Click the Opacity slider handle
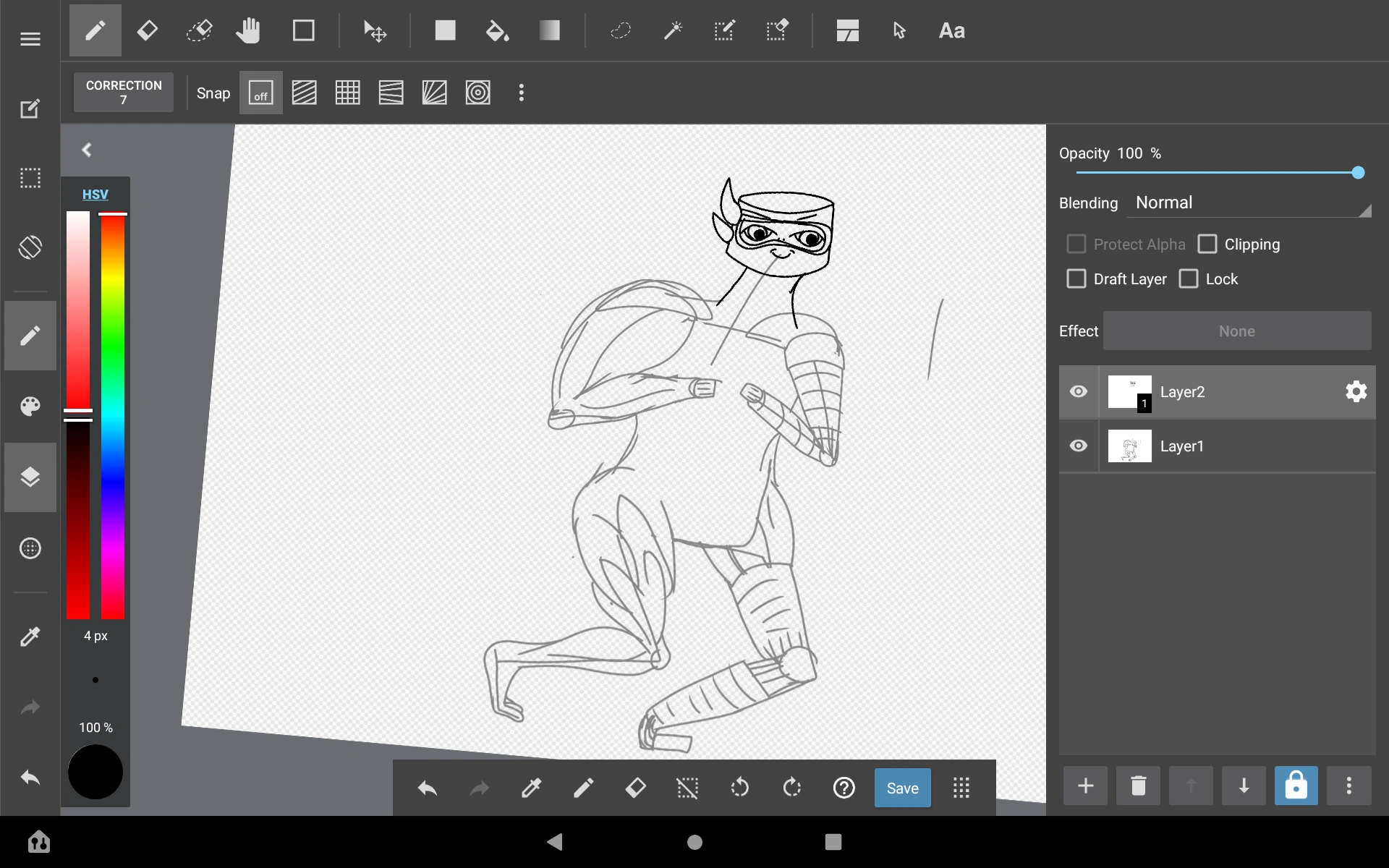Viewport: 1389px width, 868px height. click(1358, 172)
